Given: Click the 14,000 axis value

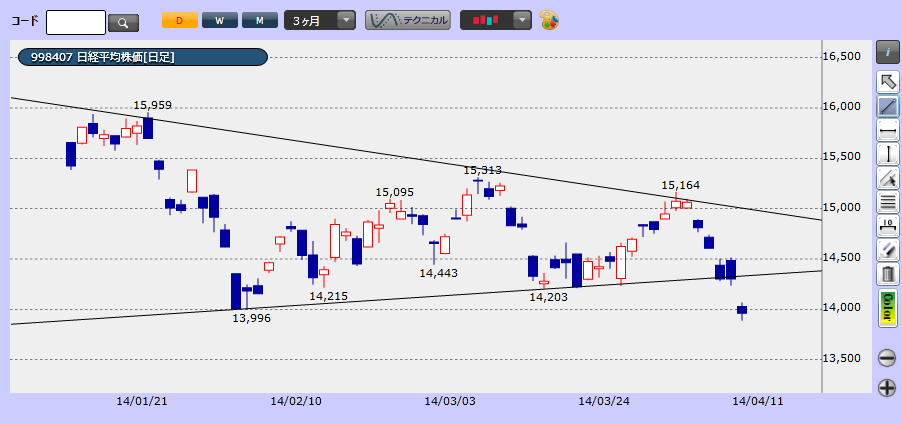Looking at the screenshot, I should pyautogui.click(x=842, y=308).
